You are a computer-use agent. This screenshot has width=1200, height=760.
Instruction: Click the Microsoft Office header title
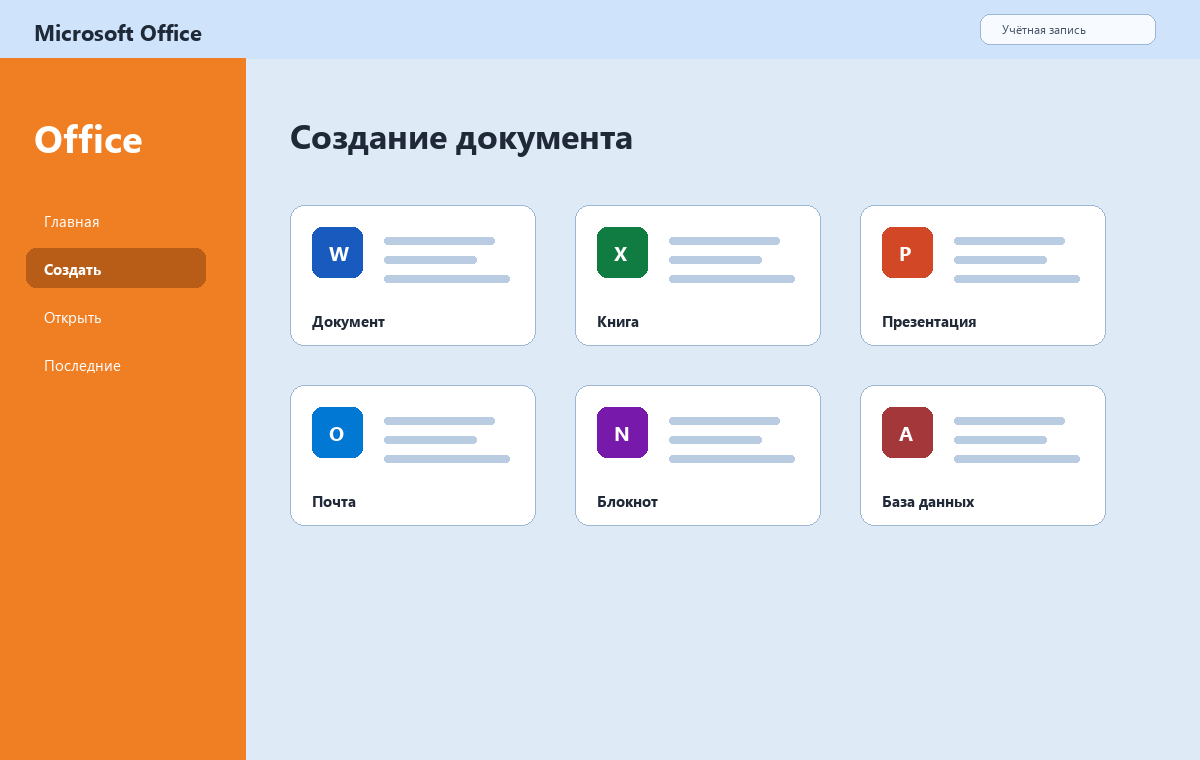point(118,33)
